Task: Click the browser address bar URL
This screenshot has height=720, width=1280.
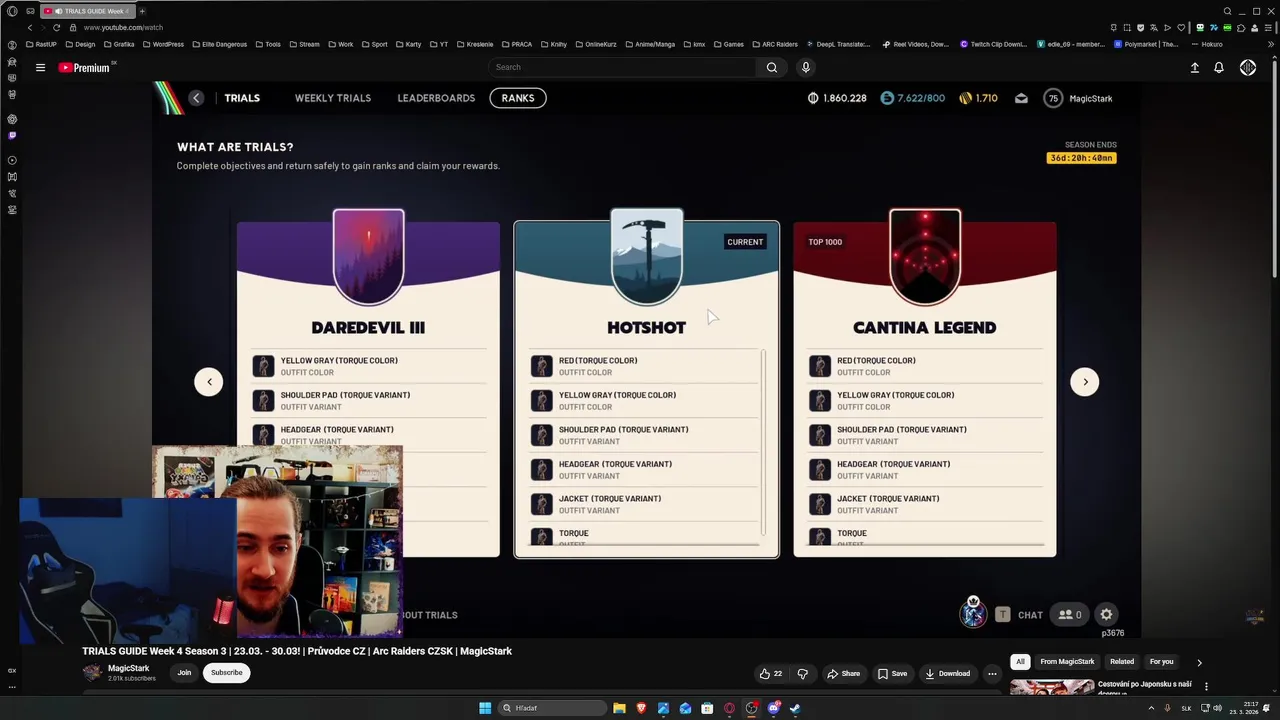Action: coord(123,27)
